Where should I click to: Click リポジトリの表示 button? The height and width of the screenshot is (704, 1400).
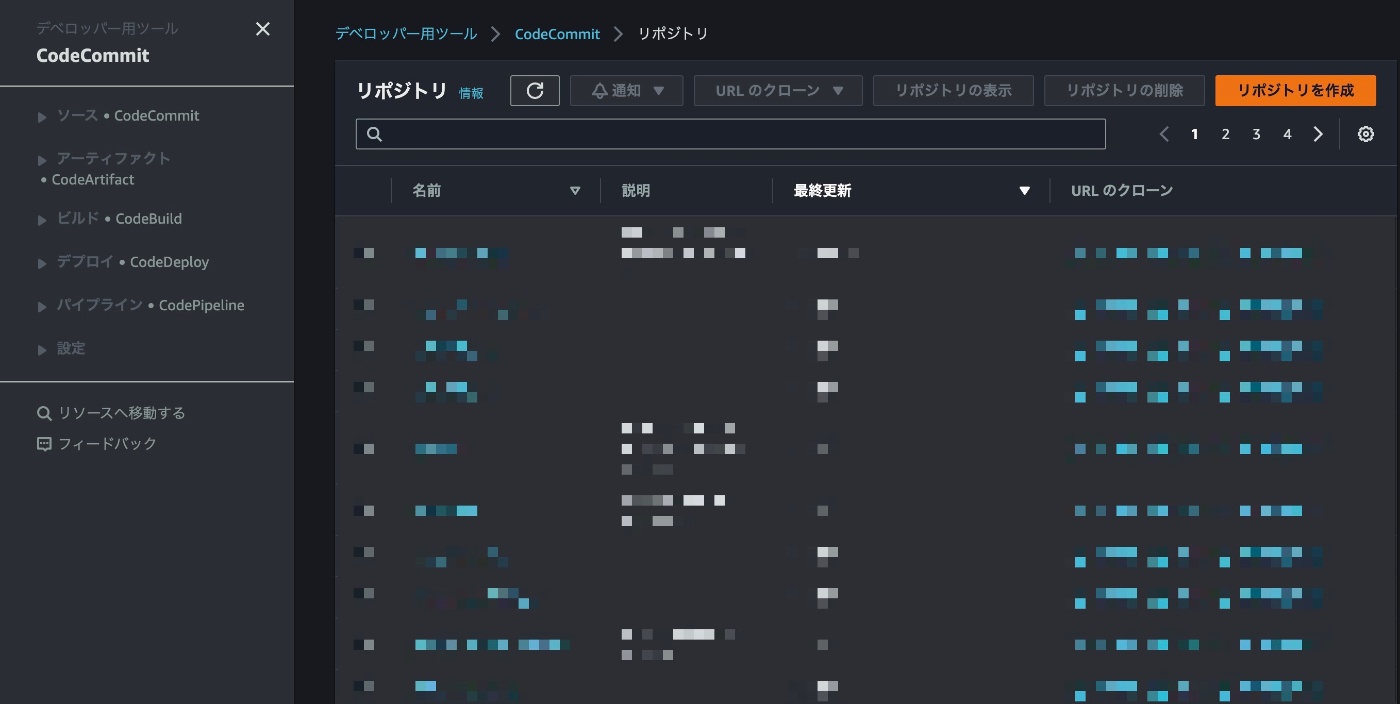coord(953,90)
